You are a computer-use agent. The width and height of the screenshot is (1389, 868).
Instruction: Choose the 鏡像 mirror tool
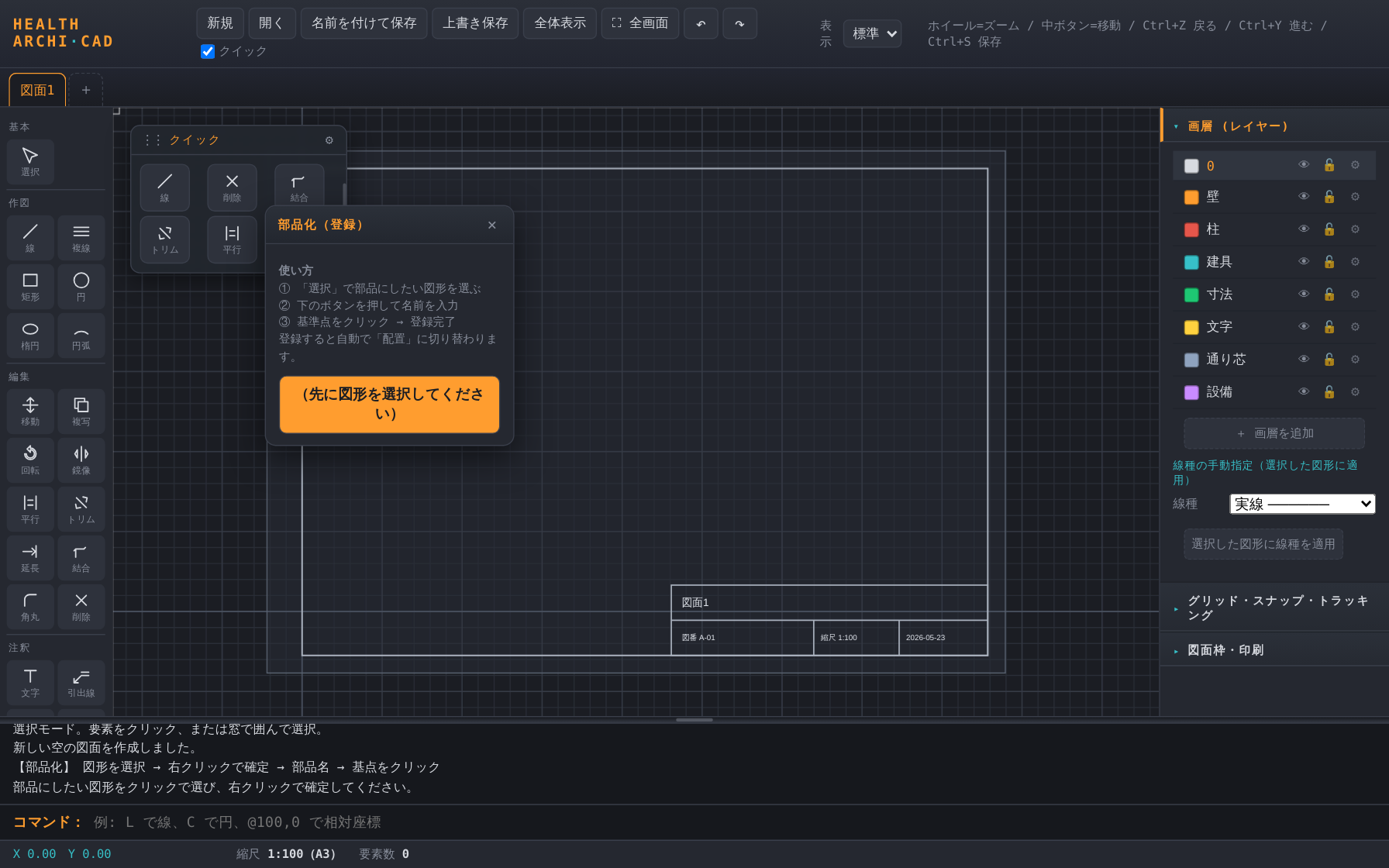click(81, 460)
